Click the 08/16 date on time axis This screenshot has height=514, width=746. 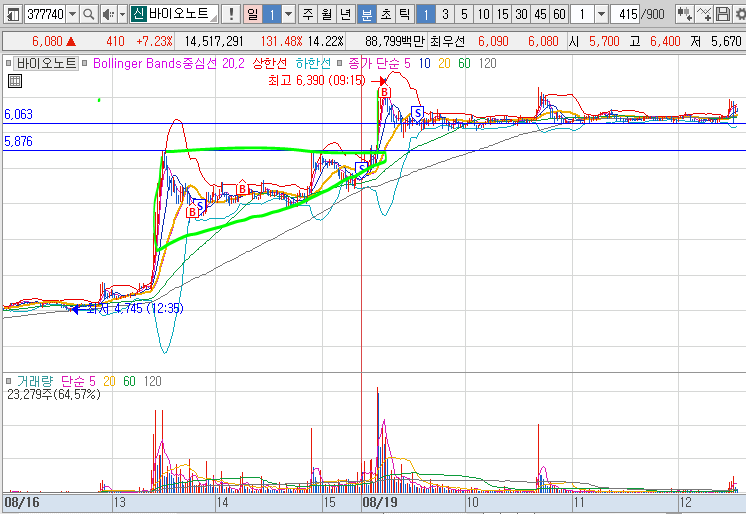(22, 502)
